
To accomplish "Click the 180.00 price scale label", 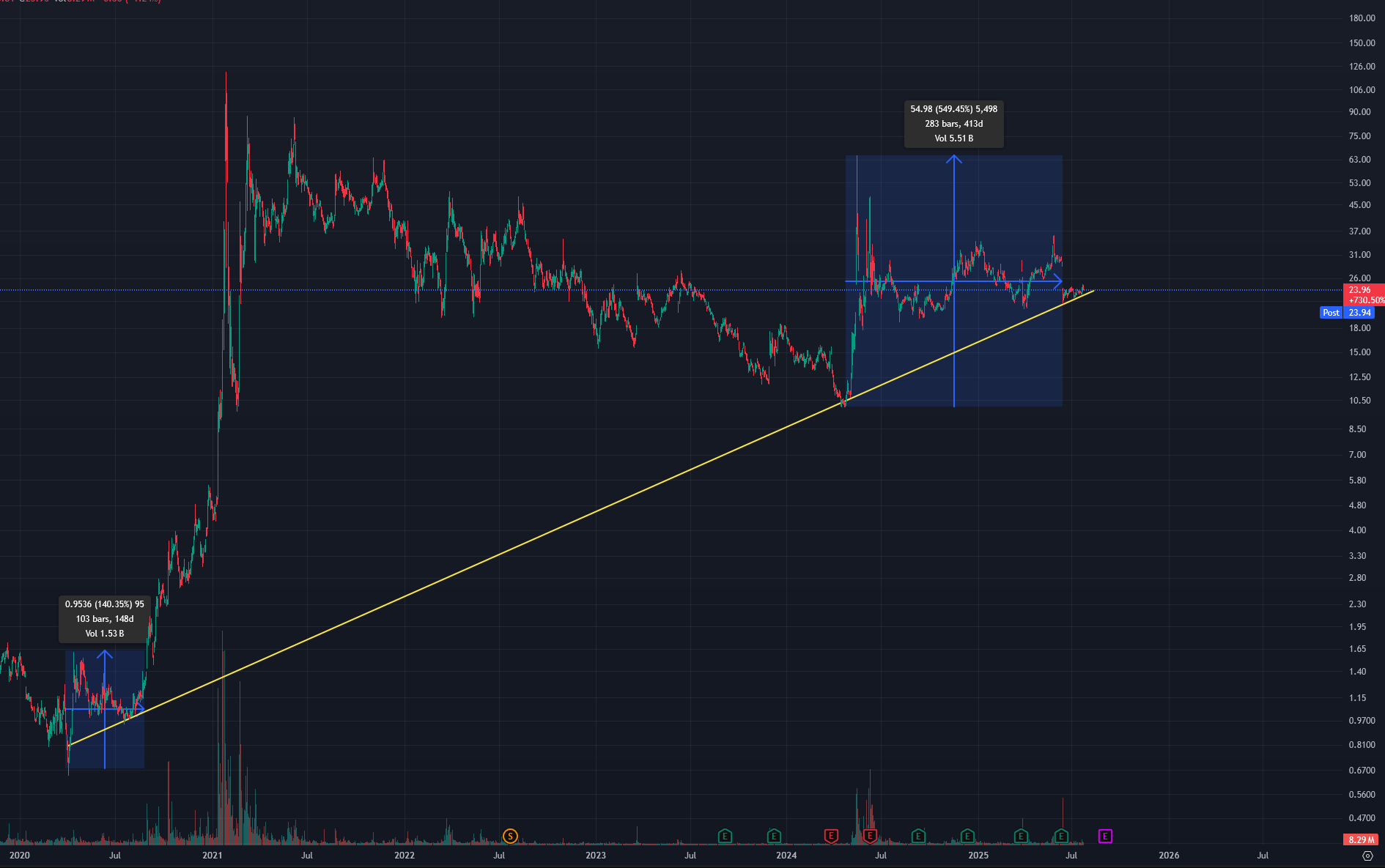I will click(x=1362, y=18).
